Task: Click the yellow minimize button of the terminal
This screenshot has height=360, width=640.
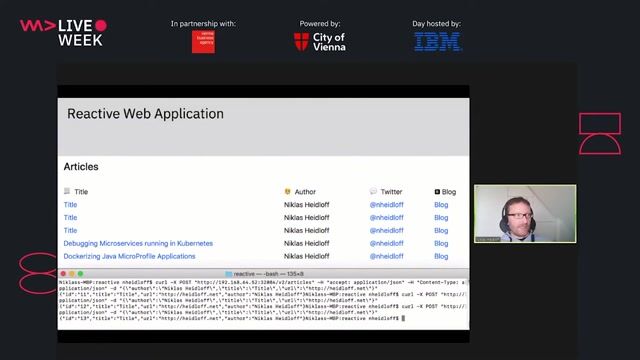Action: (72, 274)
